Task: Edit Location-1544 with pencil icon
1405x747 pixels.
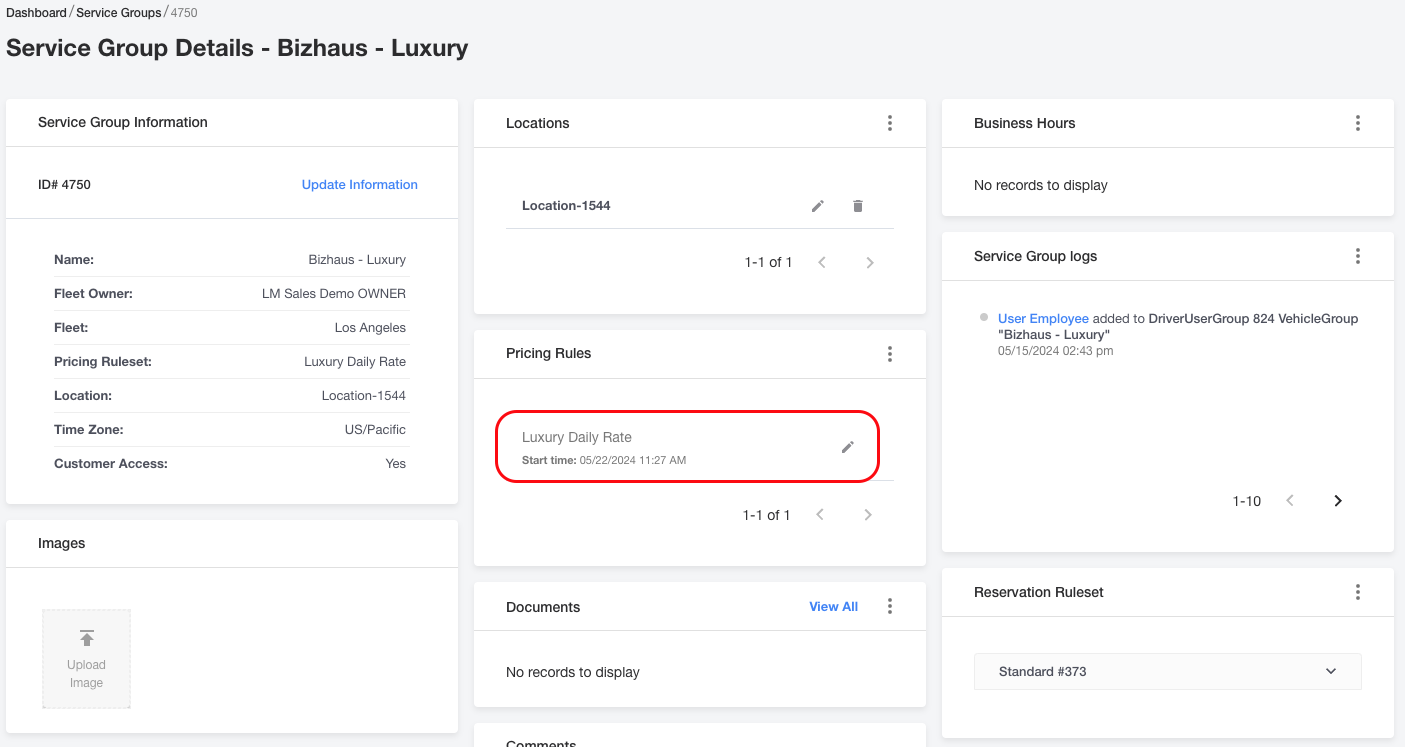Action: [818, 206]
